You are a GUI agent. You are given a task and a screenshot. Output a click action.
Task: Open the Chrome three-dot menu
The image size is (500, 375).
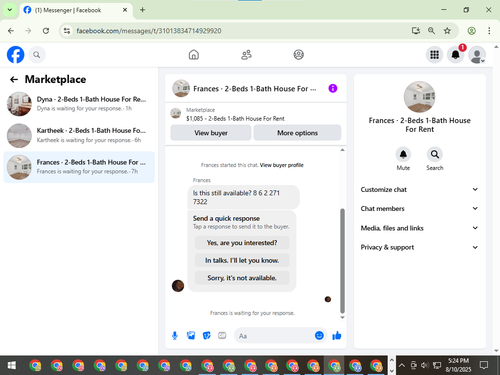[x=489, y=31]
